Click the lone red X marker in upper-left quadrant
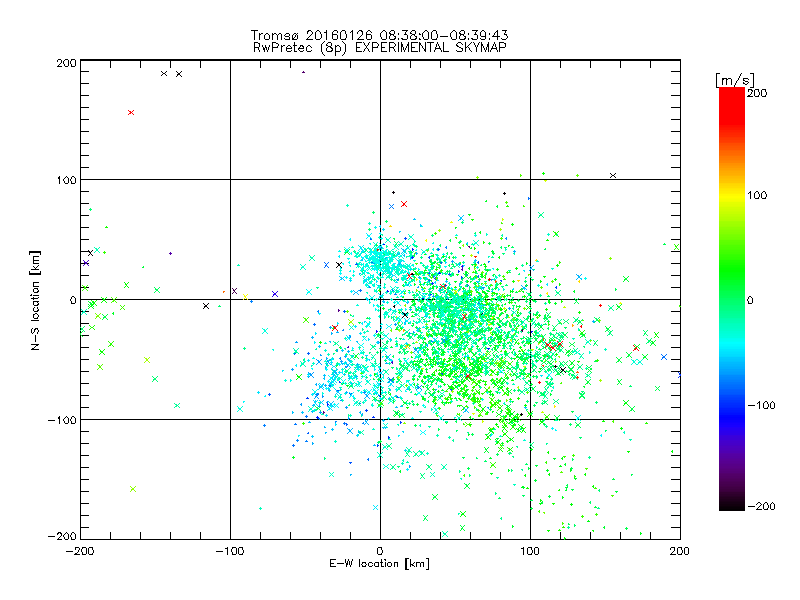The image size is (800, 600). (x=131, y=112)
